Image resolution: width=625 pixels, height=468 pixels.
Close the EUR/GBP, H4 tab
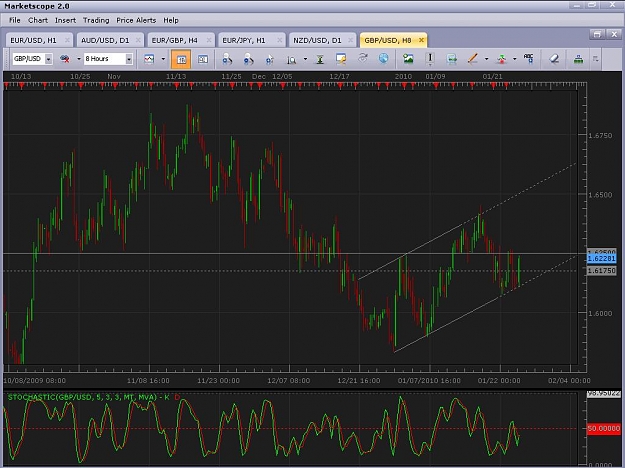[x=209, y=40]
